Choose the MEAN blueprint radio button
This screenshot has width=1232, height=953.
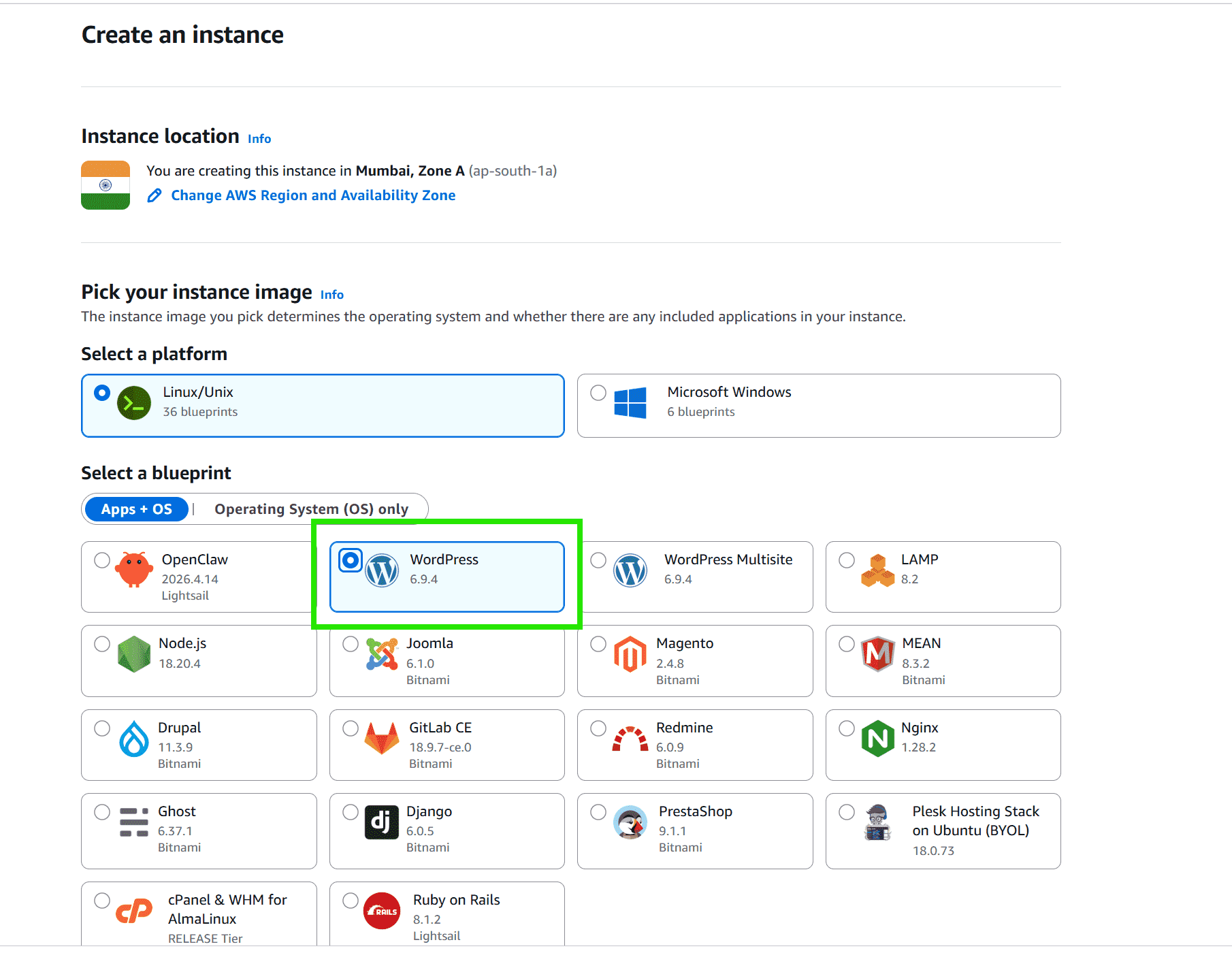[847, 644]
